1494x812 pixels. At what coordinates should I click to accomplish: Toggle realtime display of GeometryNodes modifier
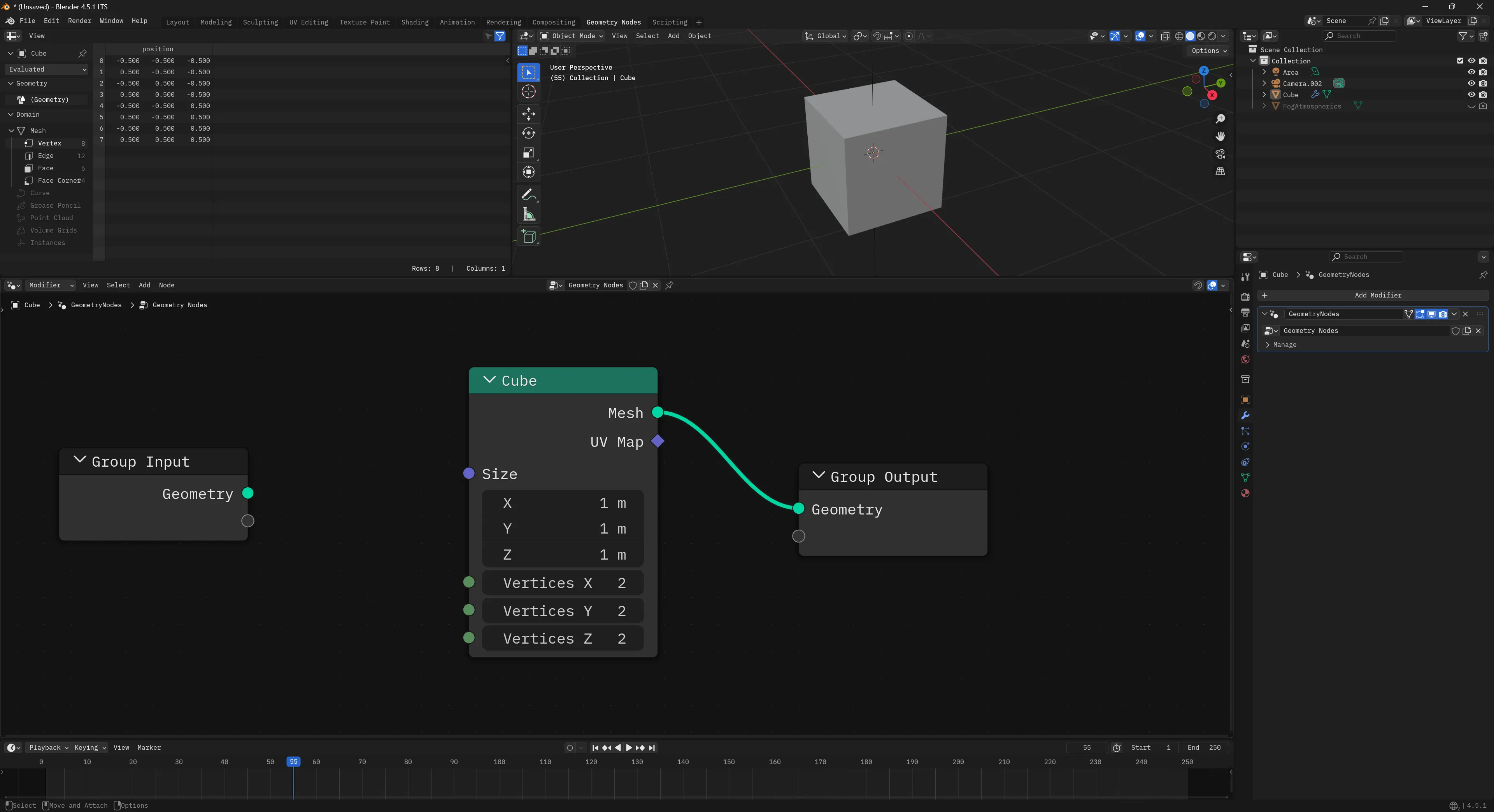click(1431, 314)
